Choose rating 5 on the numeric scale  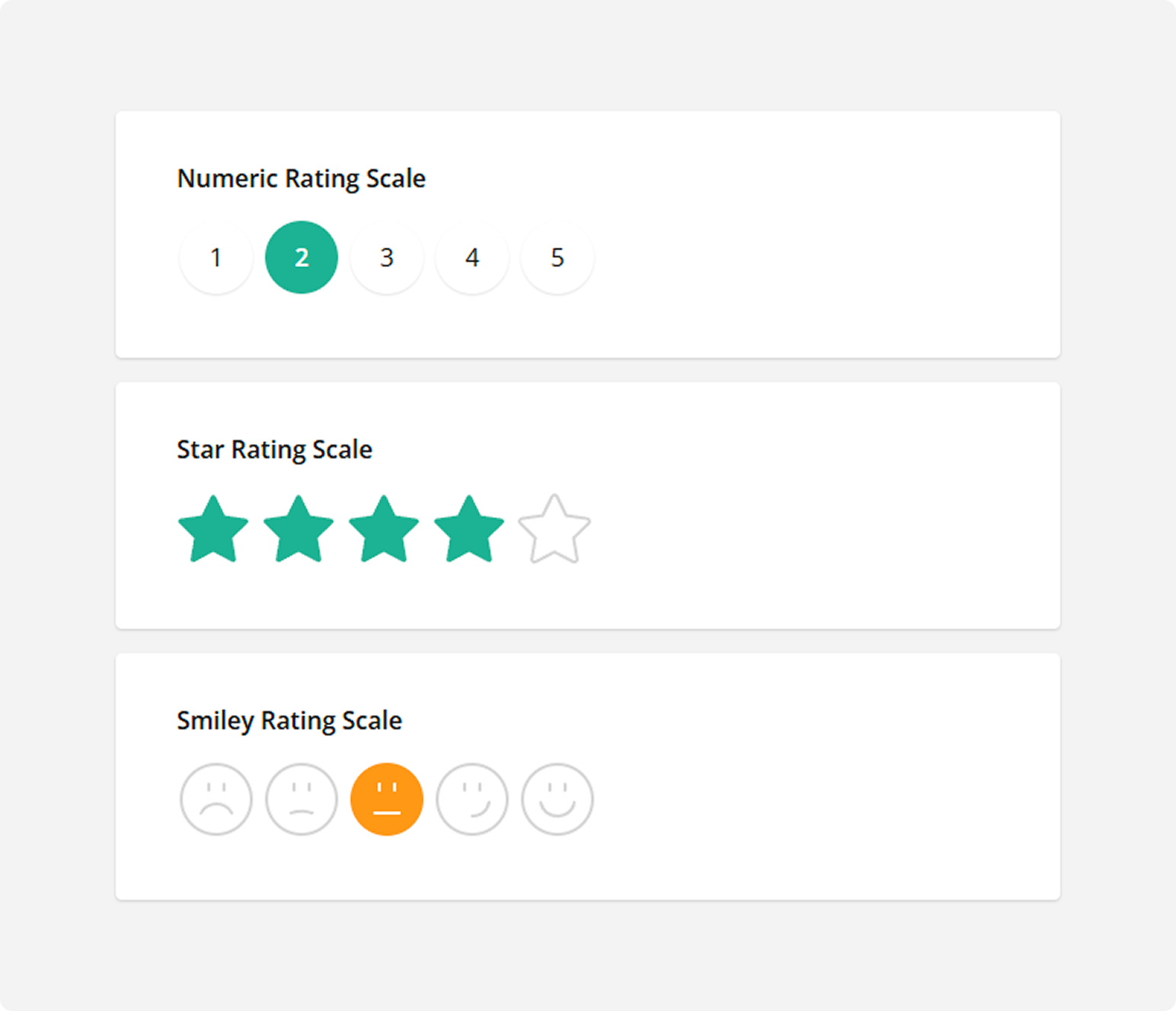point(558,257)
